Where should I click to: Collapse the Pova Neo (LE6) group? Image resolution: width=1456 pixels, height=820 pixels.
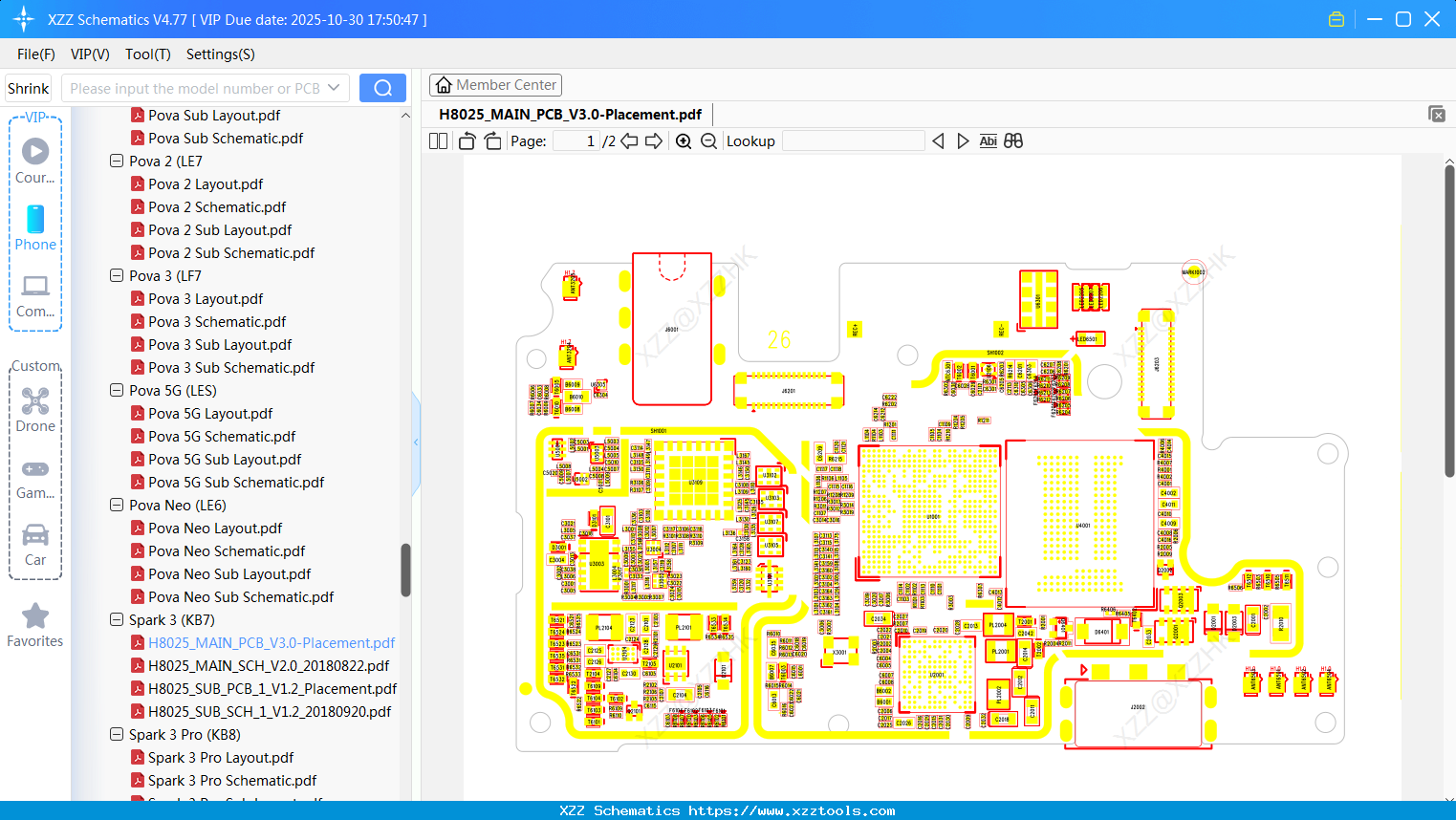click(116, 505)
